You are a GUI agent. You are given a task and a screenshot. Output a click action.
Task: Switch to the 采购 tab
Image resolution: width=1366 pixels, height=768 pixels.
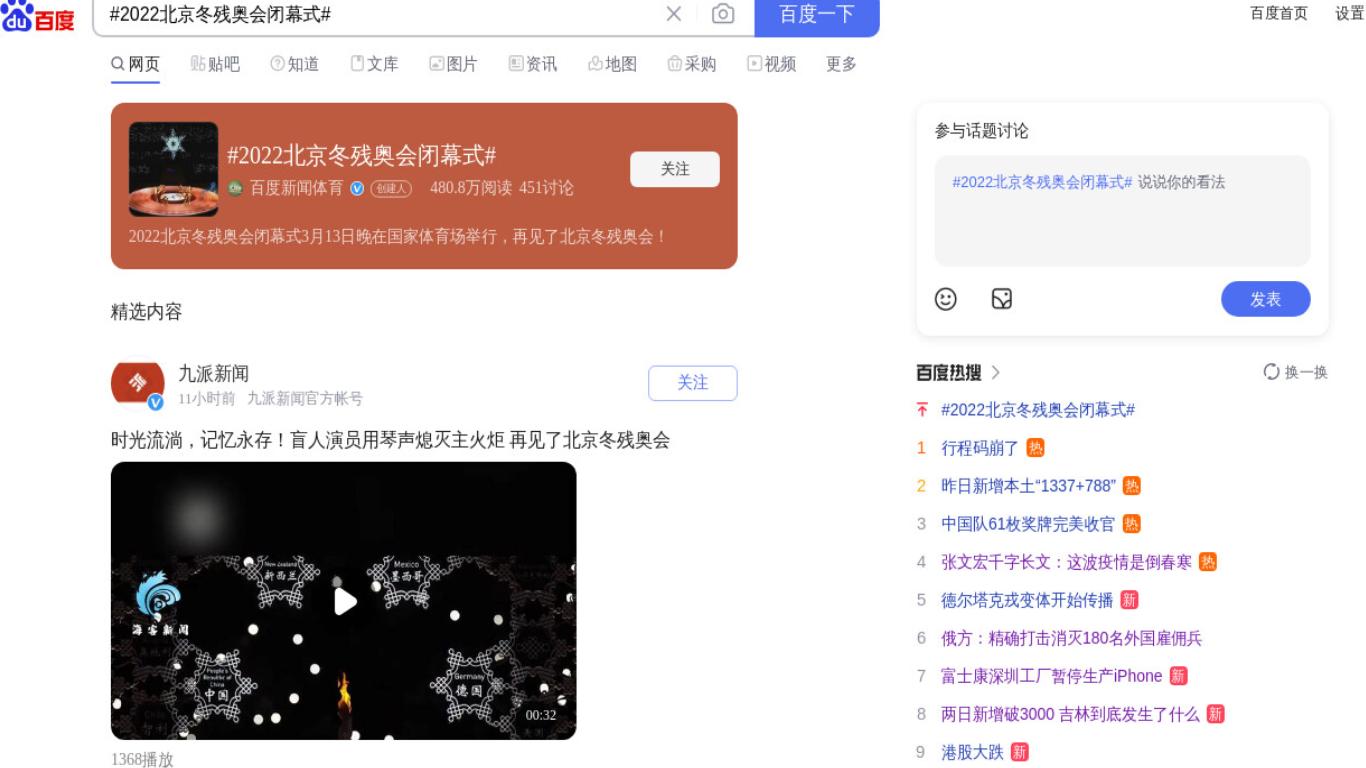pyautogui.click(x=692, y=64)
